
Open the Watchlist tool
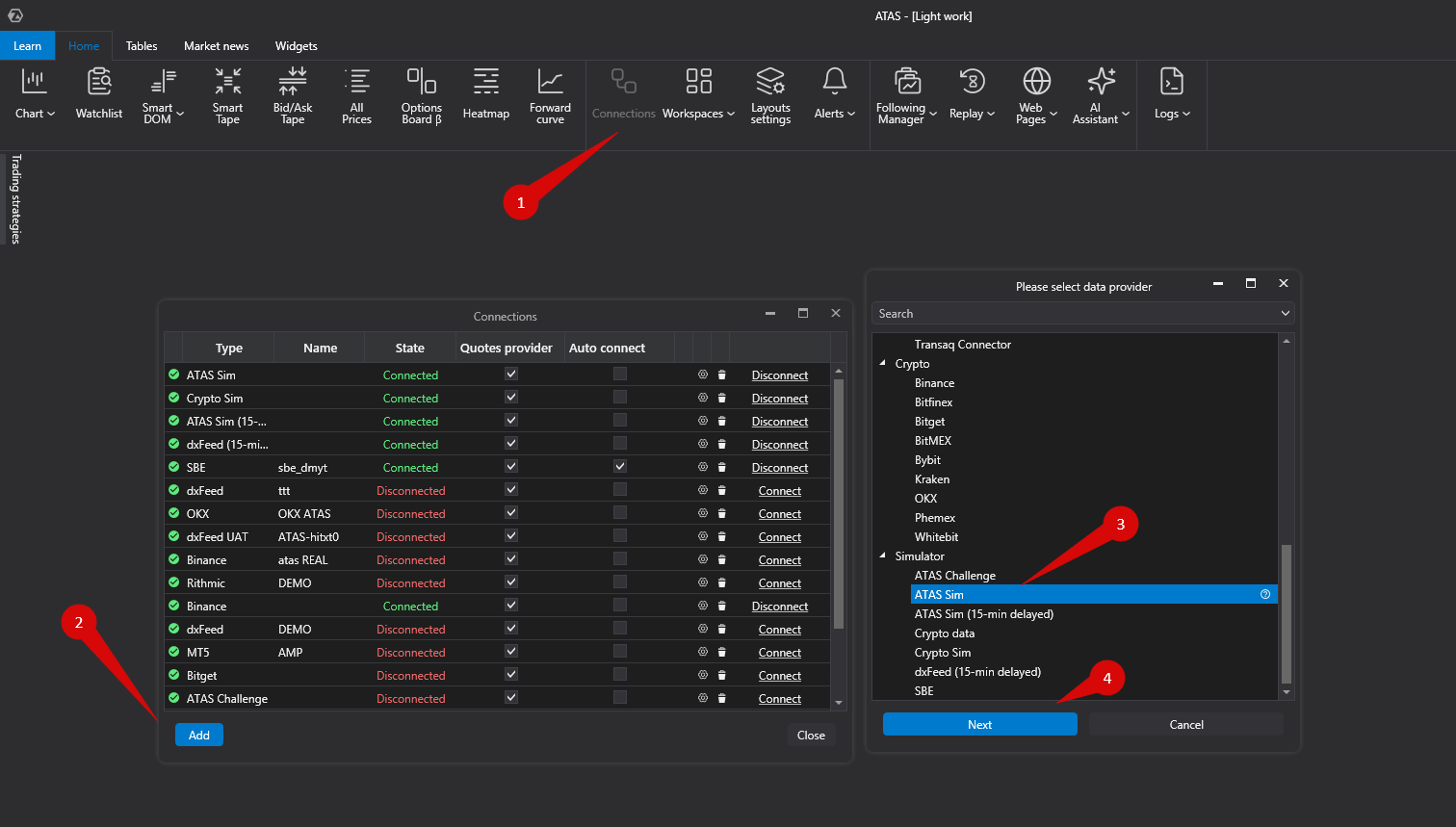99,93
